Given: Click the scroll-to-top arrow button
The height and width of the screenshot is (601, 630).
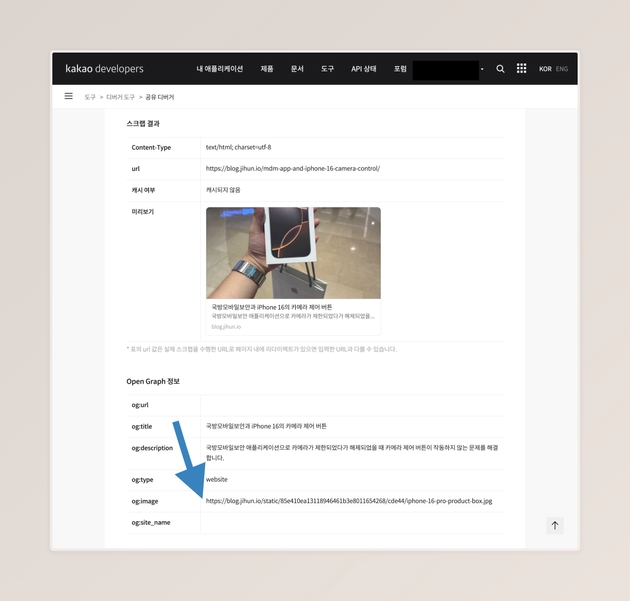Looking at the screenshot, I should (555, 525).
